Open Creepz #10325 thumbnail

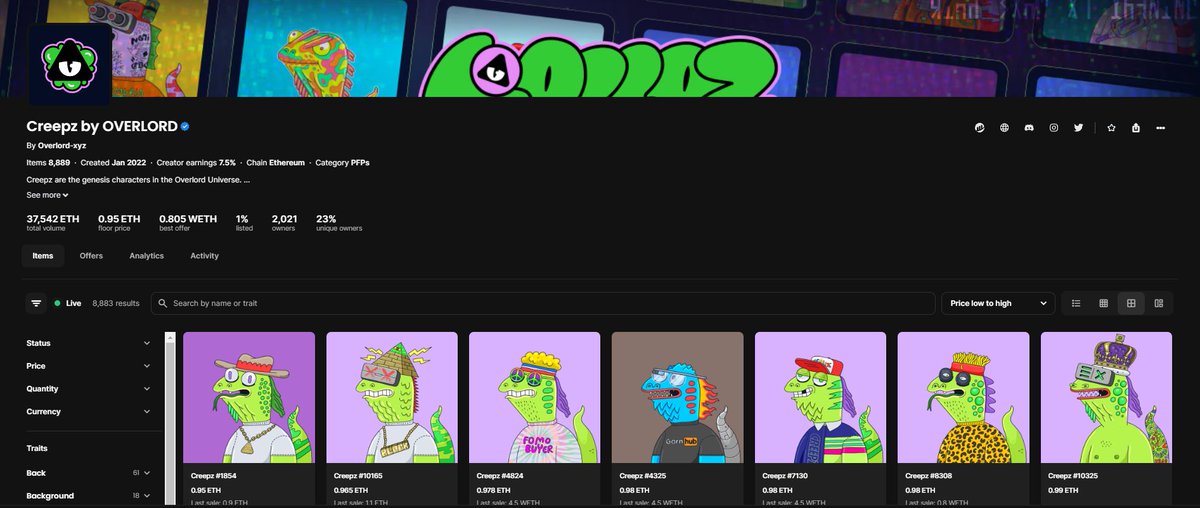[x=1107, y=397]
